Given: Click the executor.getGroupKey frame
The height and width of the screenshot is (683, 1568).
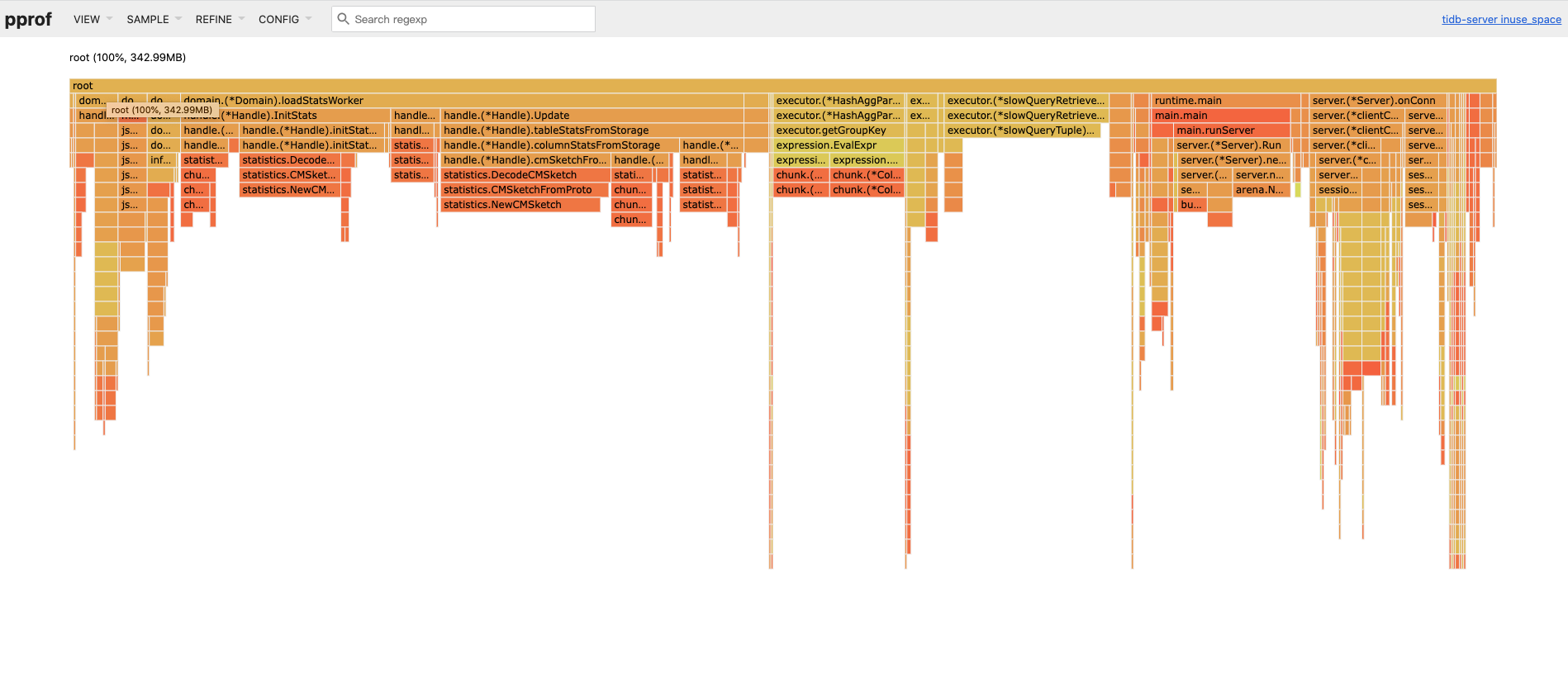Looking at the screenshot, I should 838,130.
